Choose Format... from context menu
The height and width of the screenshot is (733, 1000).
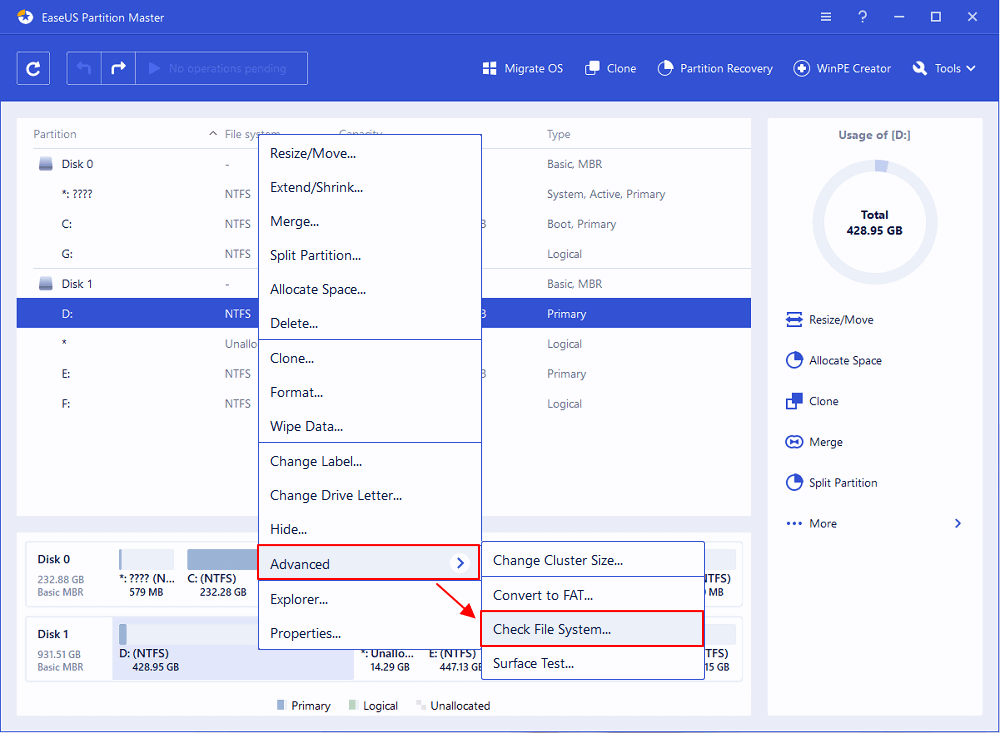tap(369, 392)
